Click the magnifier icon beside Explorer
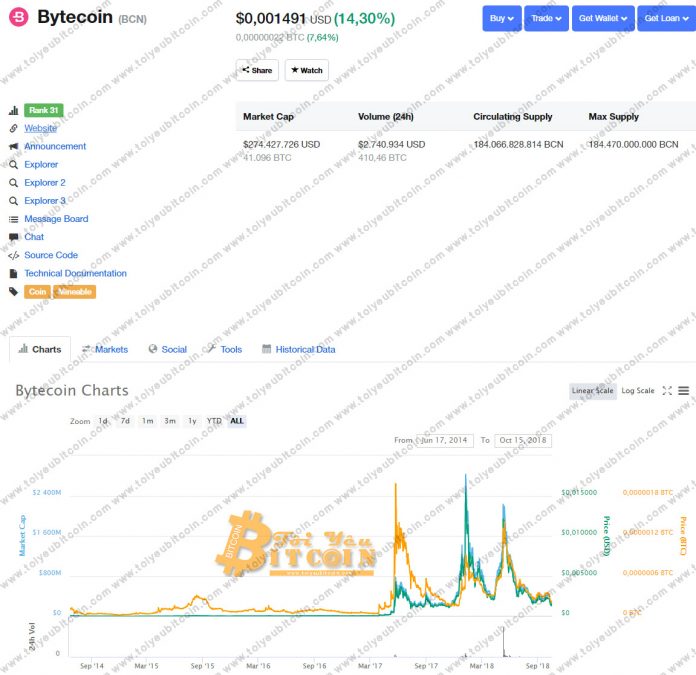Viewport: 696px width, 675px height. 14,165
